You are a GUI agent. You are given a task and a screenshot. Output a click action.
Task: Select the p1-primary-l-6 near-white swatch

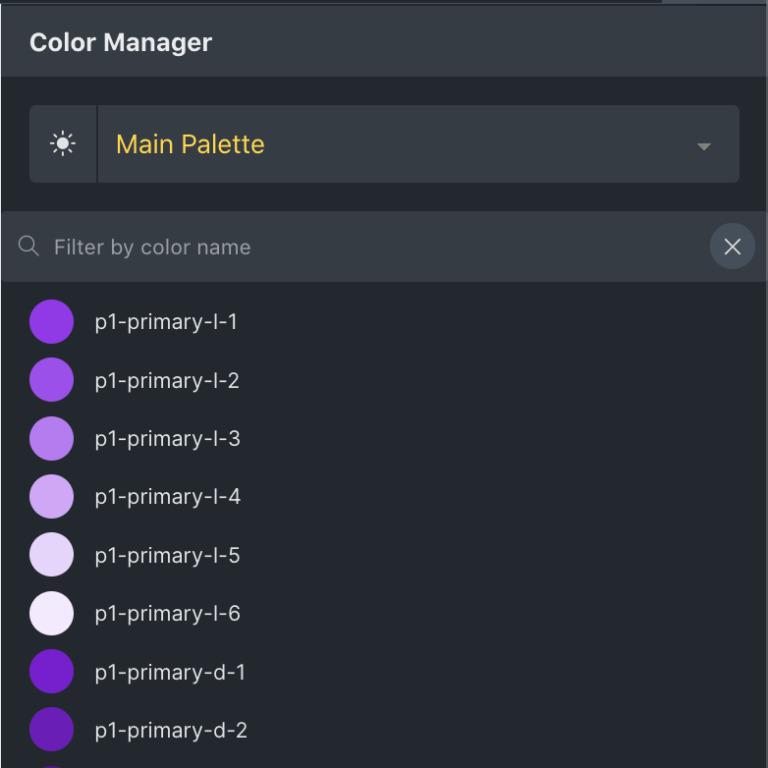pyautogui.click(x=51, y=613)
